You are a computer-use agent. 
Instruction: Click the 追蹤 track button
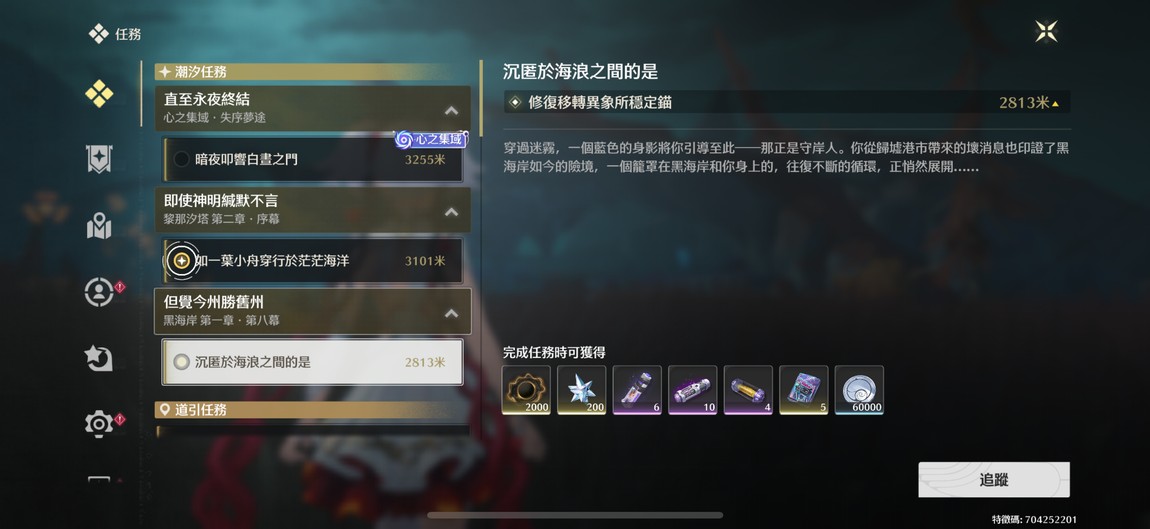click(x=994, y=480)
